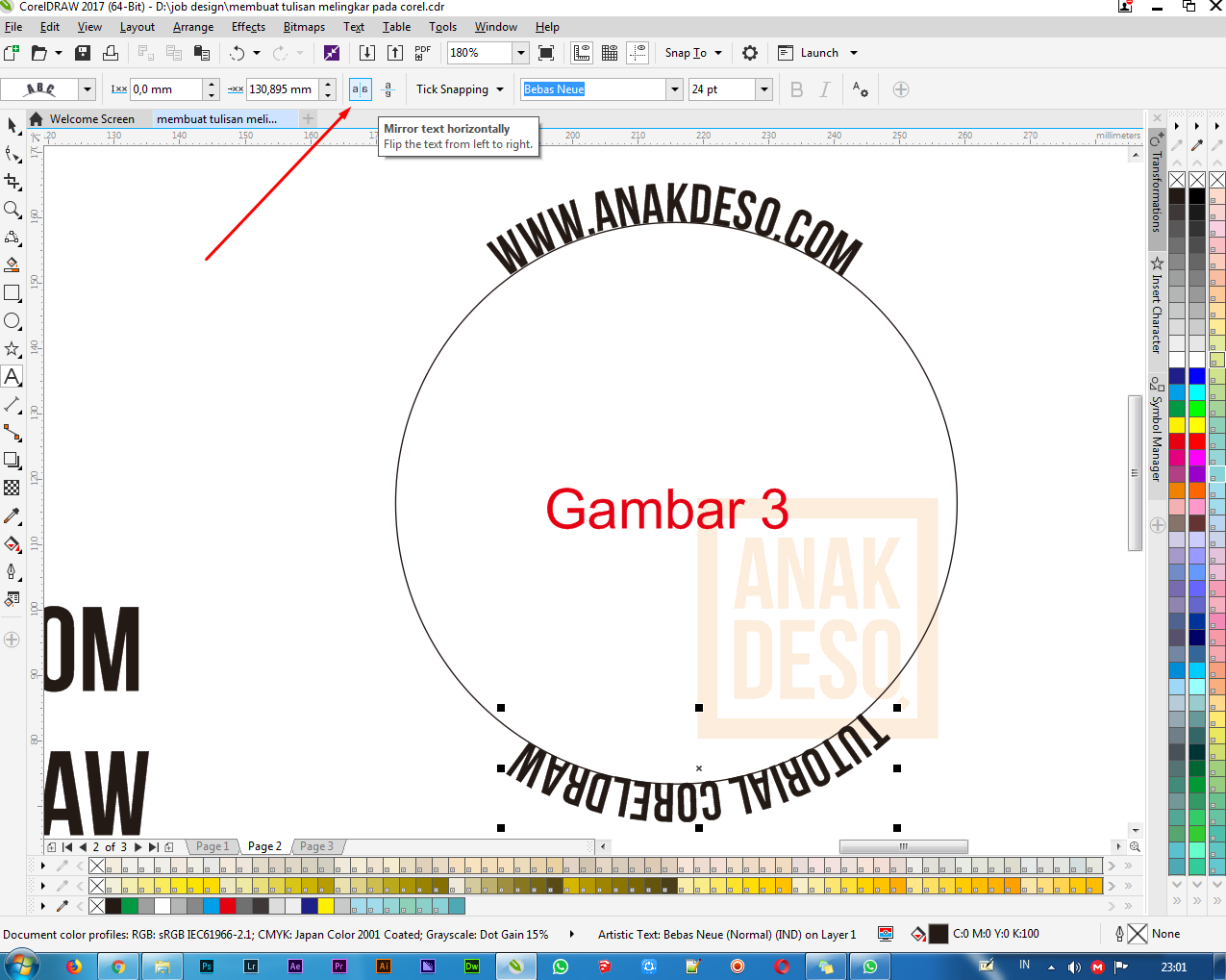Viewport: 1226px width, 980px height.
Task: Toggle Show guidelines
Action: (638, 53)
